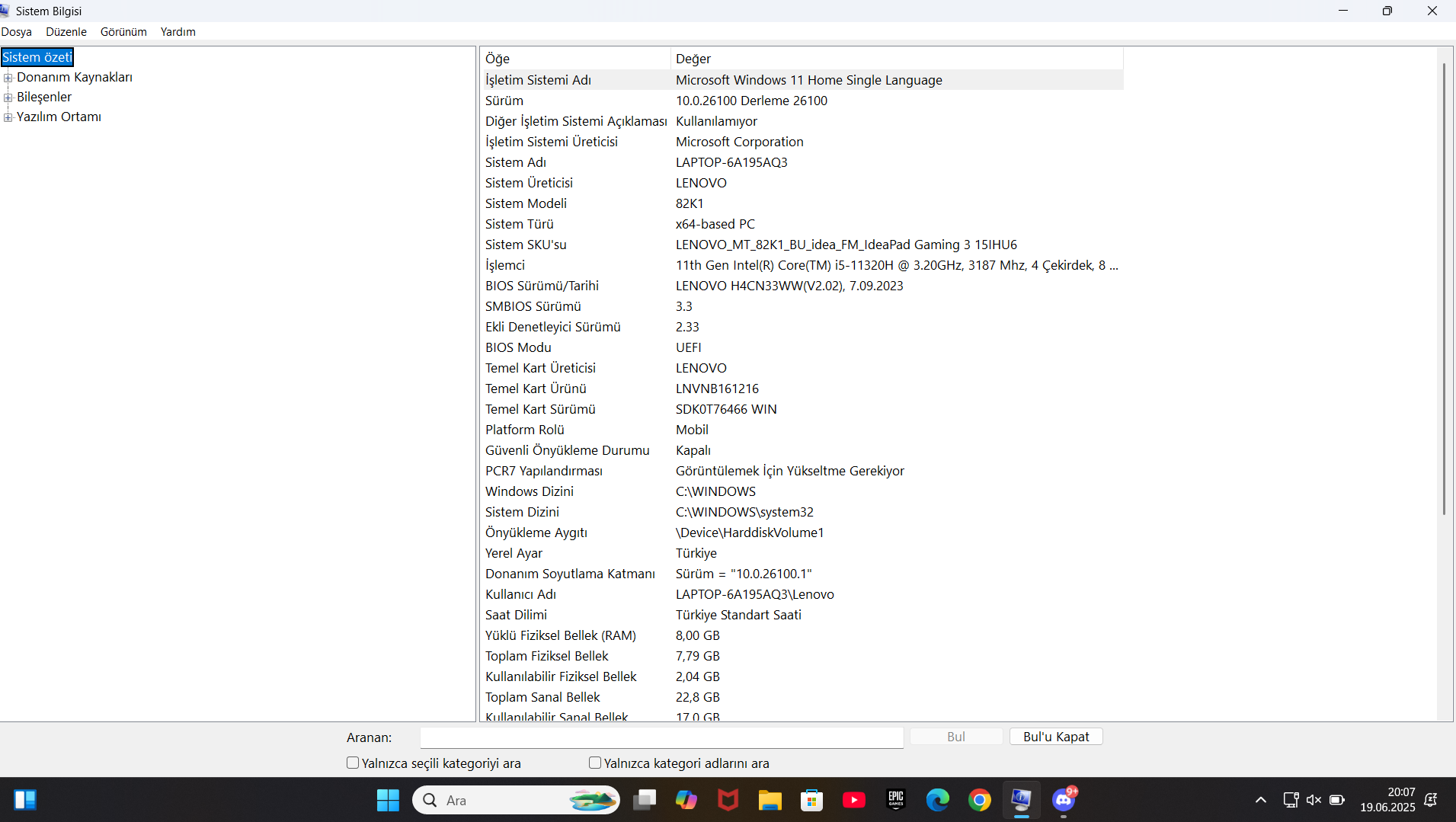Expand the Bileşenler tree node
The image size is (1456, 822).
pos(8,98)
